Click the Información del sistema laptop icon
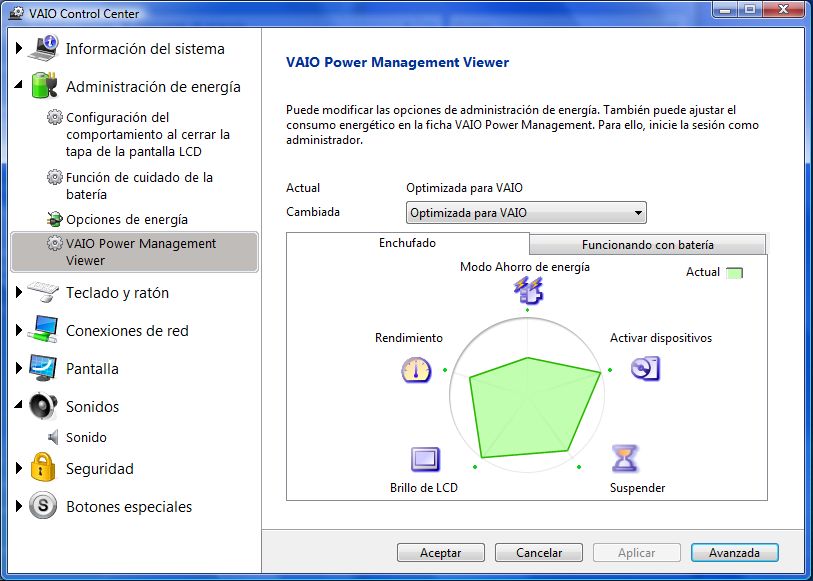The image size is (813, 581). [44, 48]
